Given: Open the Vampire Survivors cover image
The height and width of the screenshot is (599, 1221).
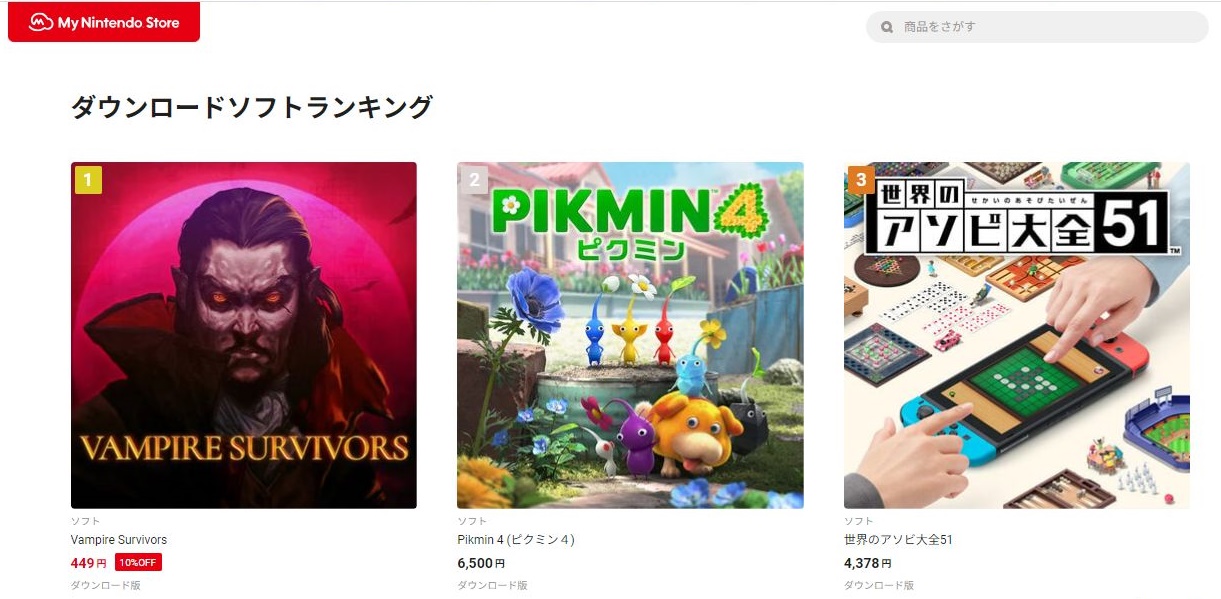Looking at the screenshot, I should pos(244,335).
